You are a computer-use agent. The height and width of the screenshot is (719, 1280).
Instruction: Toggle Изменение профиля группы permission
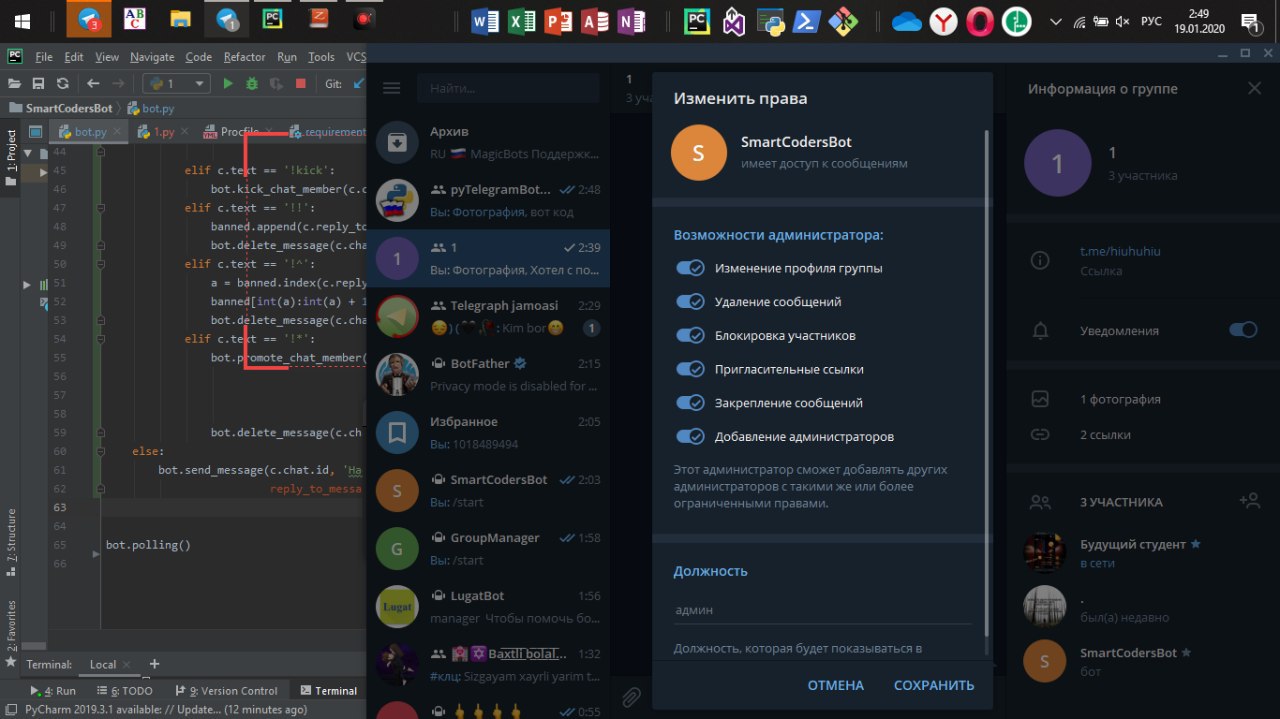(x=691, y=268)
